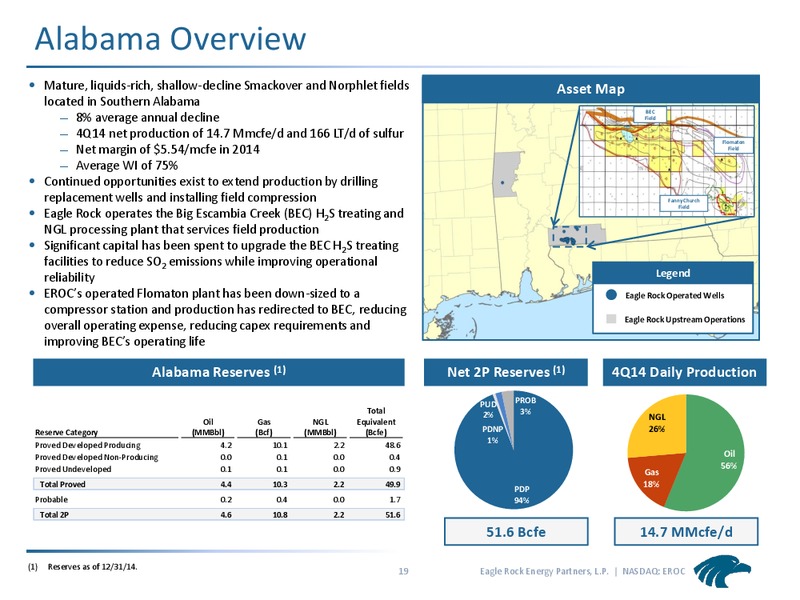Click the Net 2P Reserves header bar

click(506, 372)
